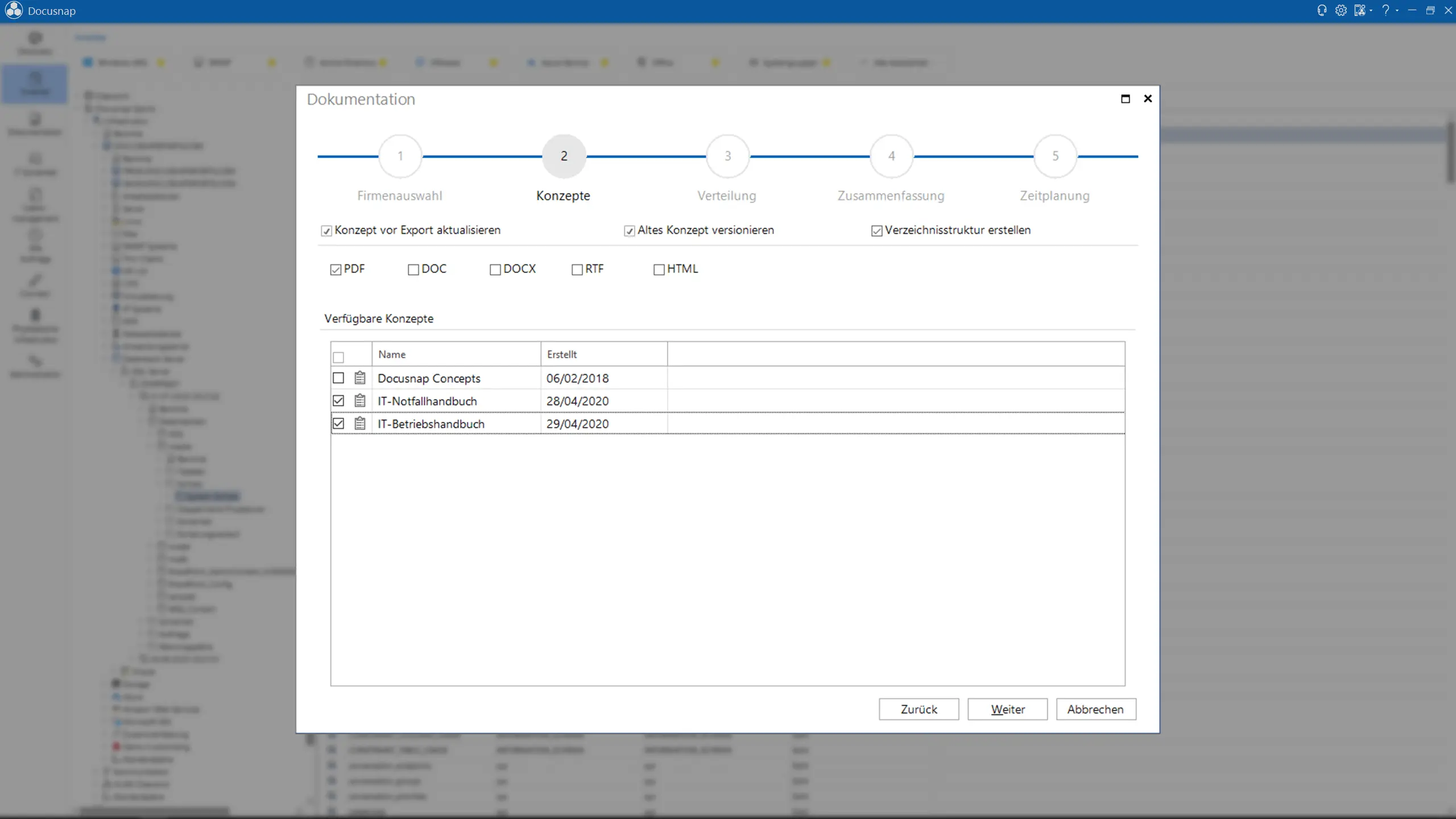Sort table by Name column header

456,354
